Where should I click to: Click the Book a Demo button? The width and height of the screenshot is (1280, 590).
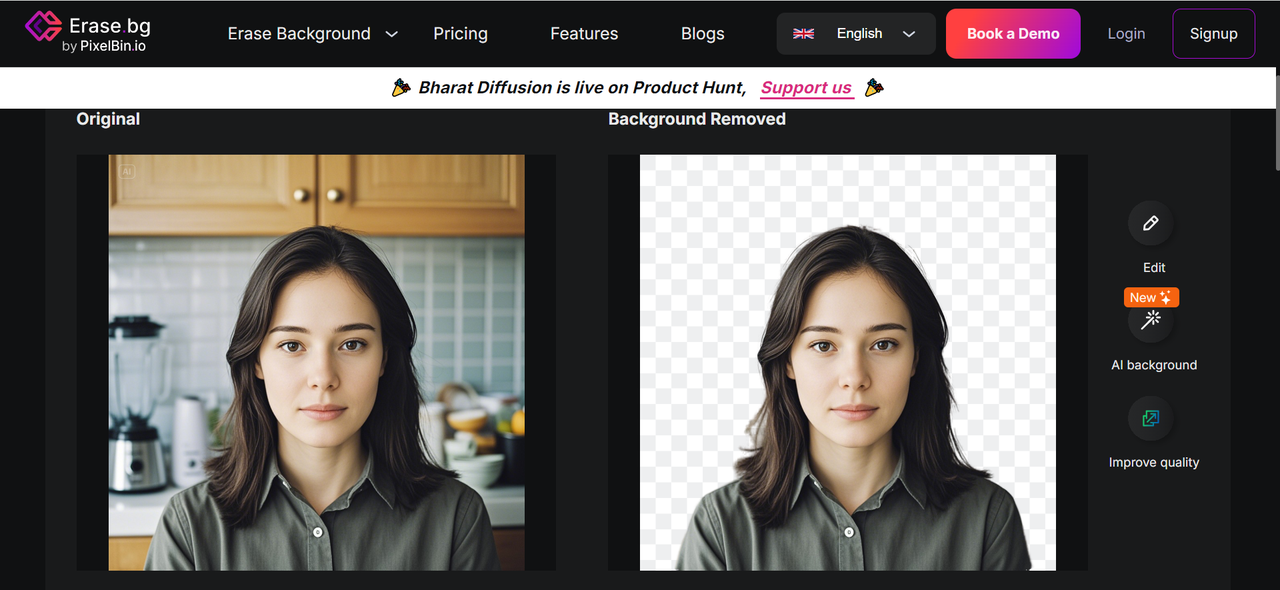[x=1013, y=34]
